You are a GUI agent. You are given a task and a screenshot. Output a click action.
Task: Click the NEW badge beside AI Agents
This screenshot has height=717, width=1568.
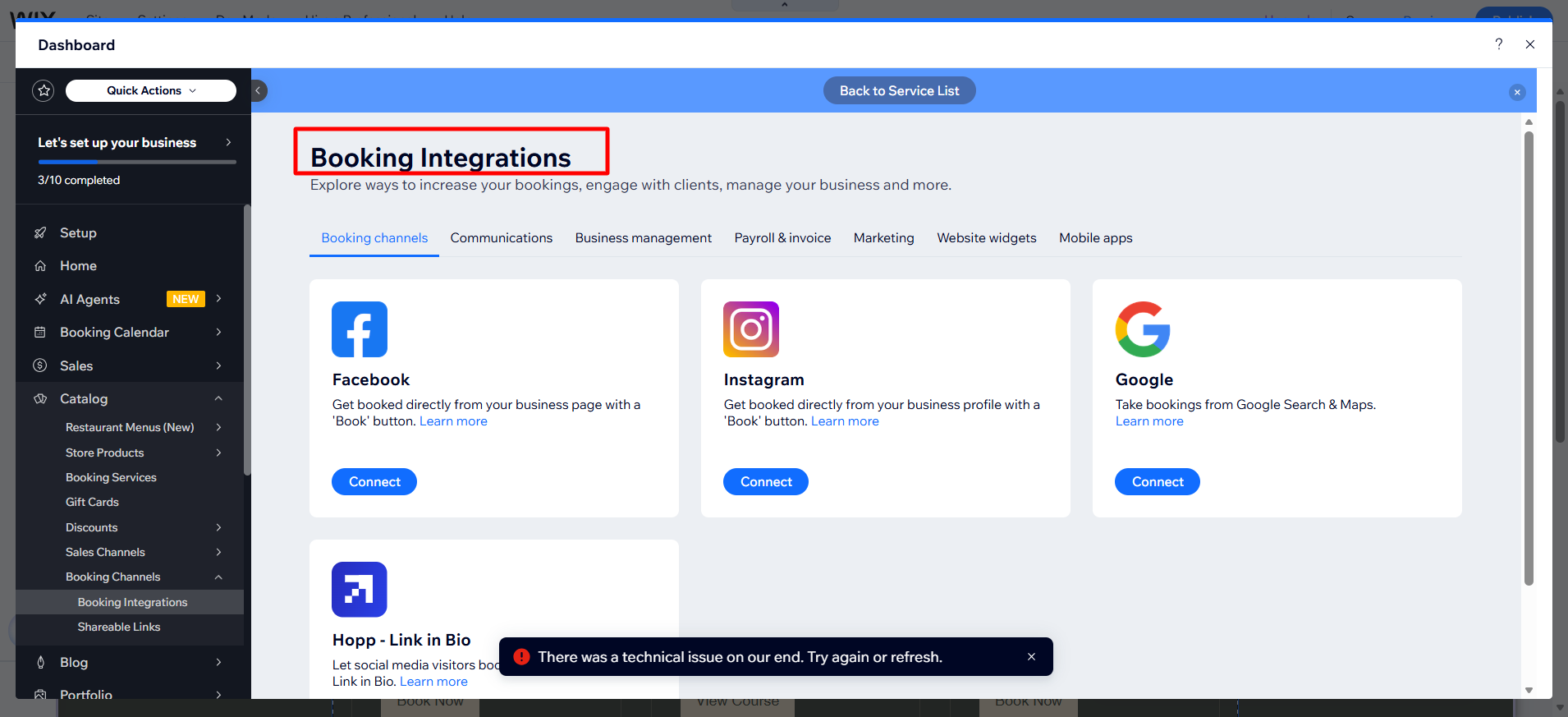[186, 299]
